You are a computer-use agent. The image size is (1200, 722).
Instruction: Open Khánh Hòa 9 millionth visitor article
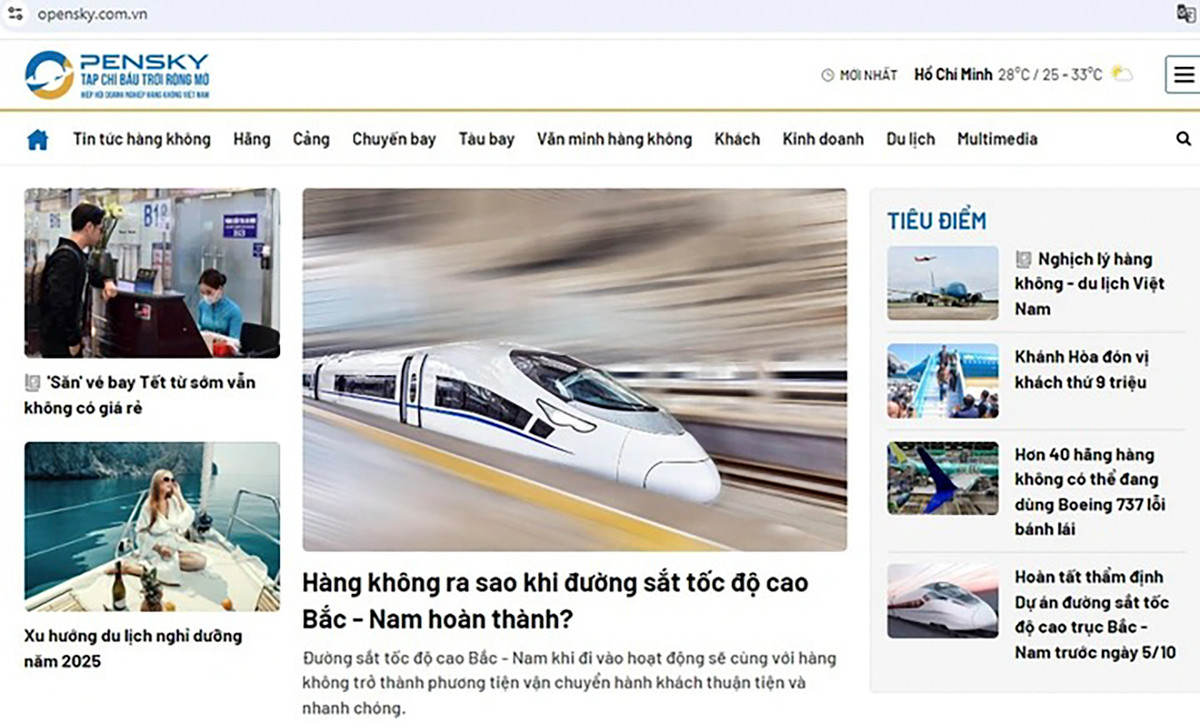click(x=1080, y=370)
